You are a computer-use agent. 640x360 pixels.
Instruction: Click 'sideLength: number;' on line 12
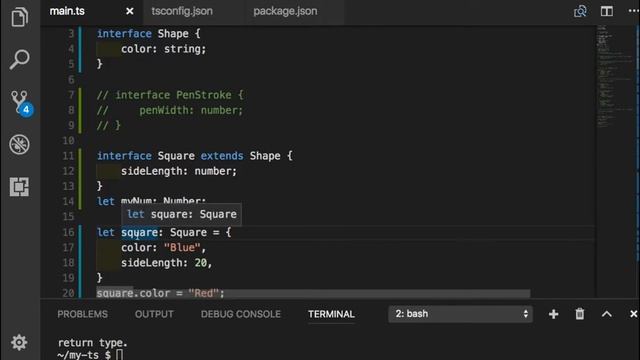click(179, 171)
